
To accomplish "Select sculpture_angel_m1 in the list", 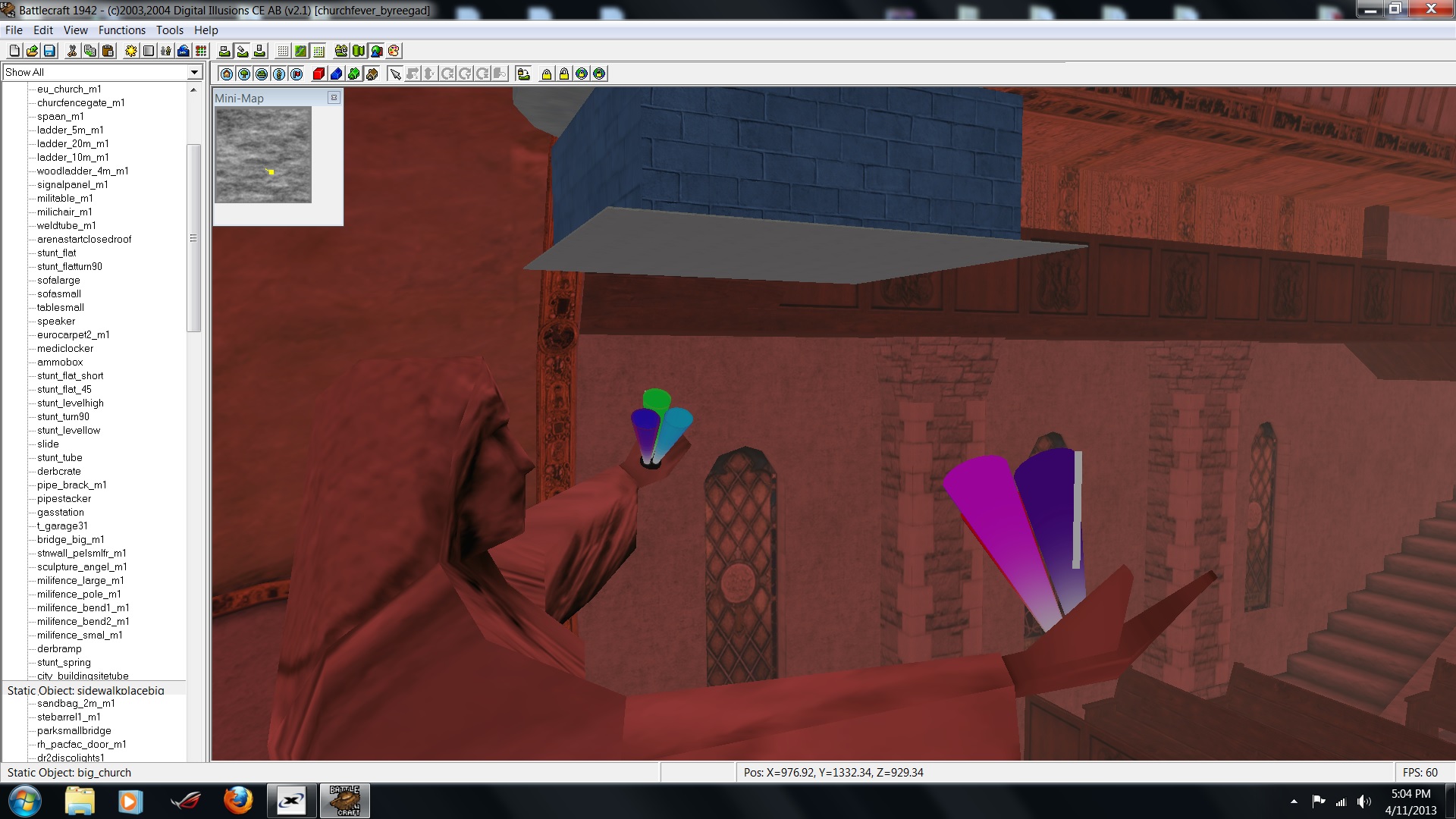I will [82, 566].
